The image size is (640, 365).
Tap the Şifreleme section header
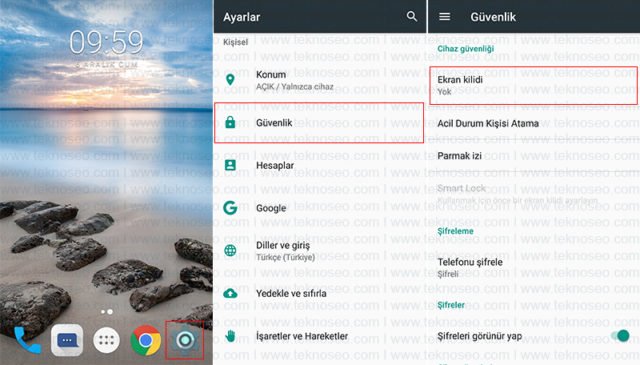pyautogui.click(x=456, y=231)
